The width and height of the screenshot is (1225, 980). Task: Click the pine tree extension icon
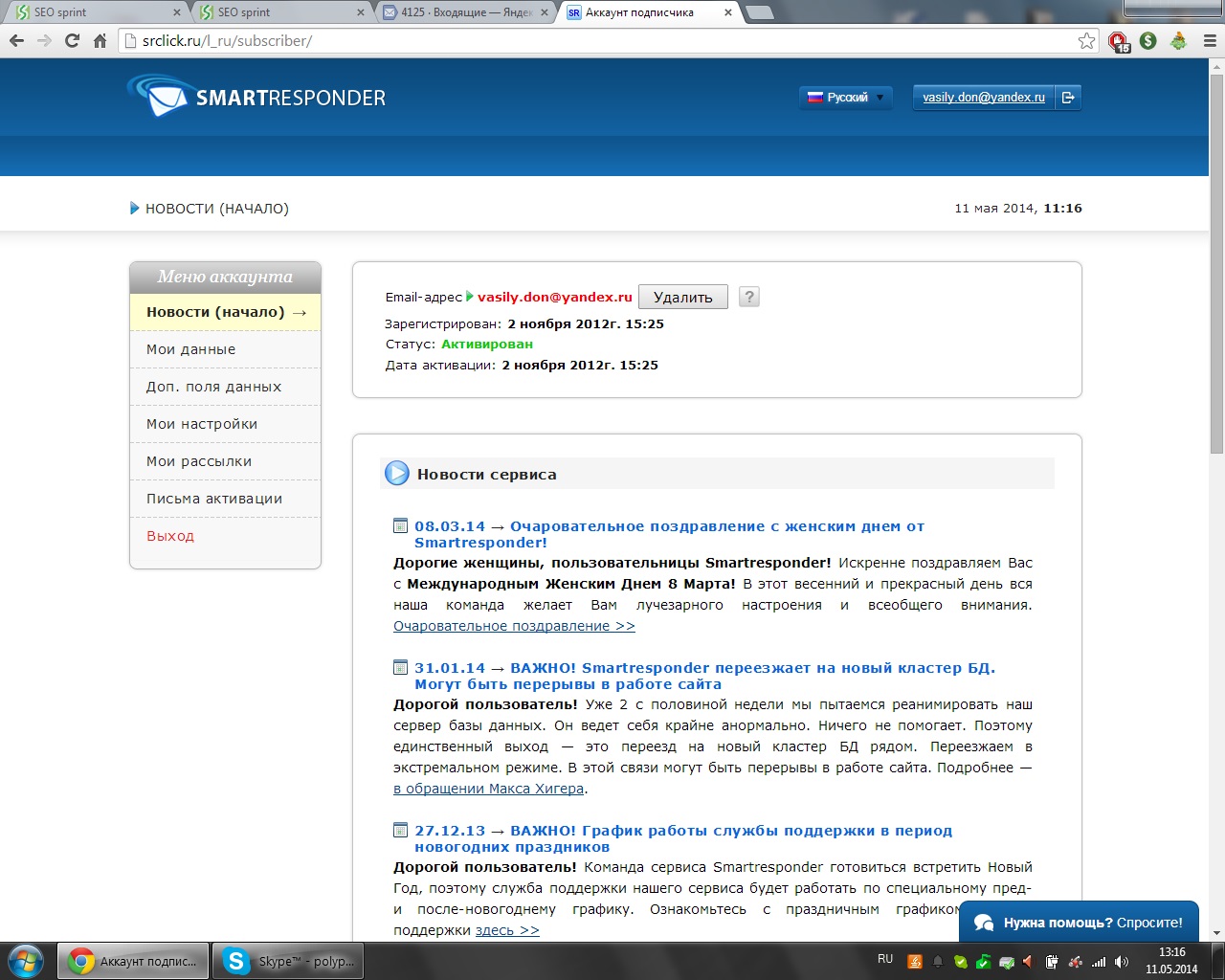click(1179, 40)
